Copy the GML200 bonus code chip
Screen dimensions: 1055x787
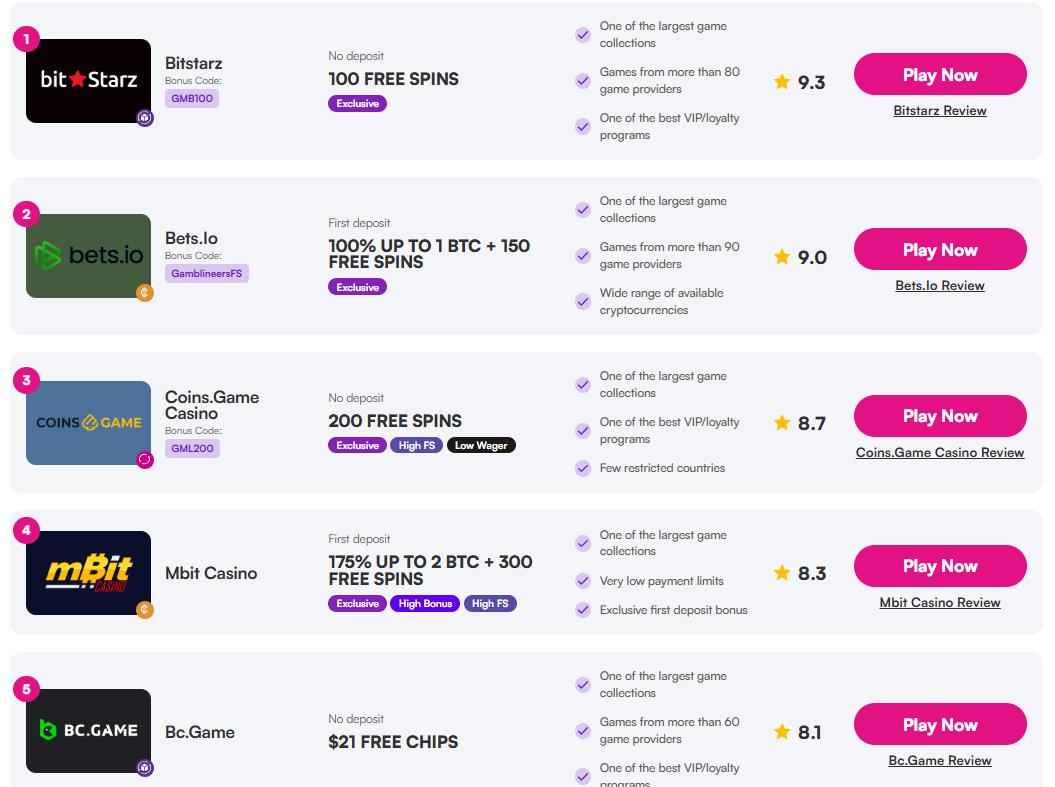(x=192, y=448)
